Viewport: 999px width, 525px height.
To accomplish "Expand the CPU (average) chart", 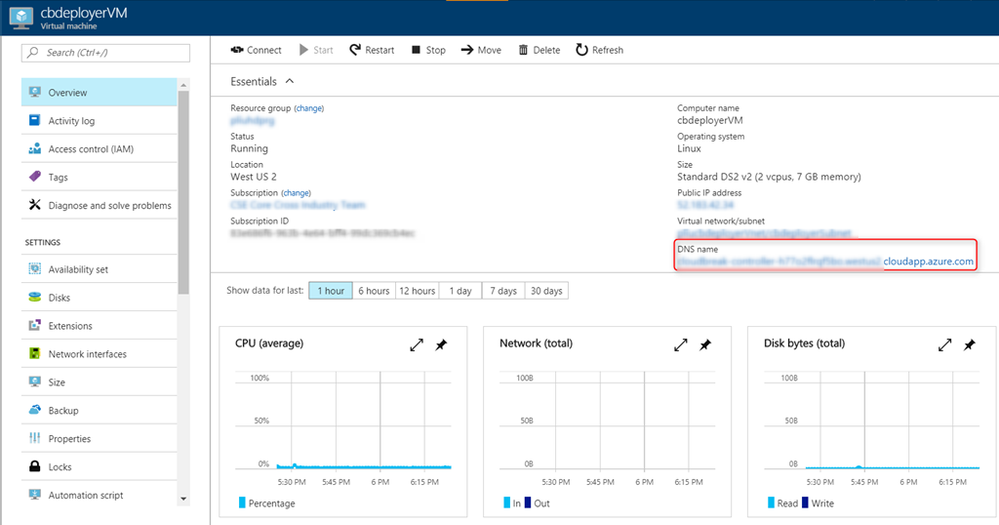I will [417, 345].
